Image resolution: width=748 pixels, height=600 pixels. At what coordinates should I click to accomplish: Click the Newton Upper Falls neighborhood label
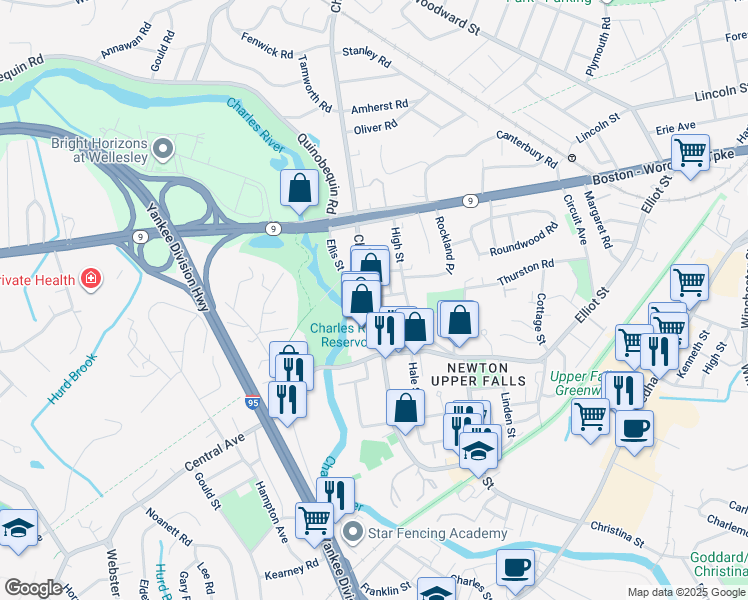(478, 374)
